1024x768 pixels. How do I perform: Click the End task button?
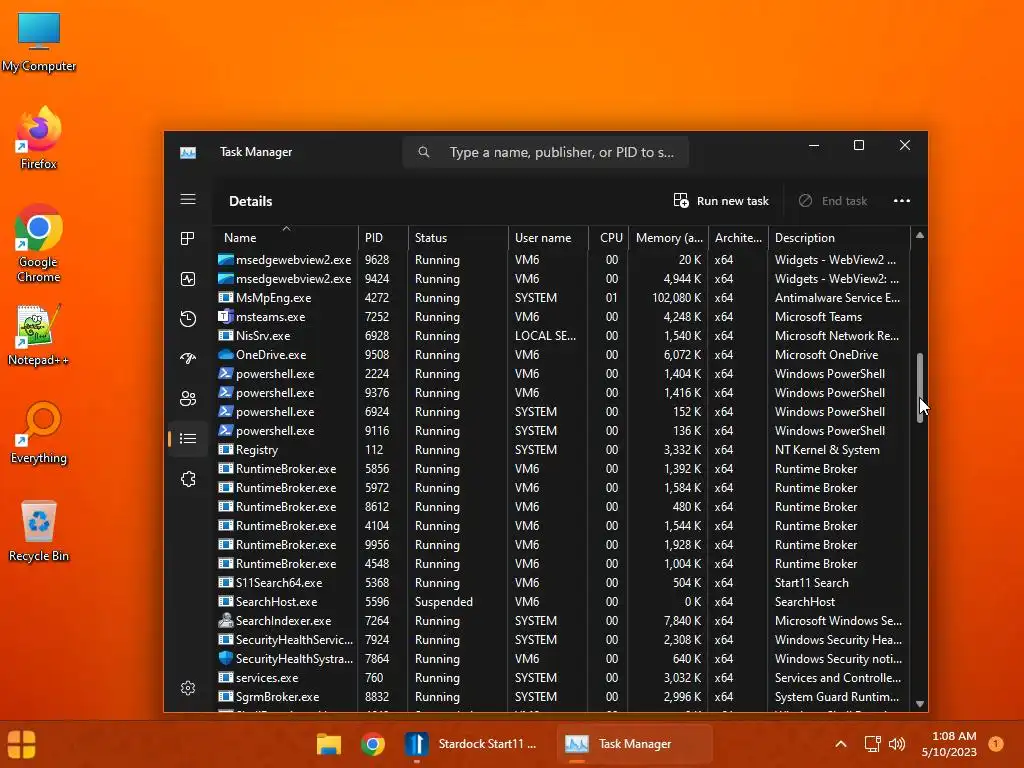(833, 200)
